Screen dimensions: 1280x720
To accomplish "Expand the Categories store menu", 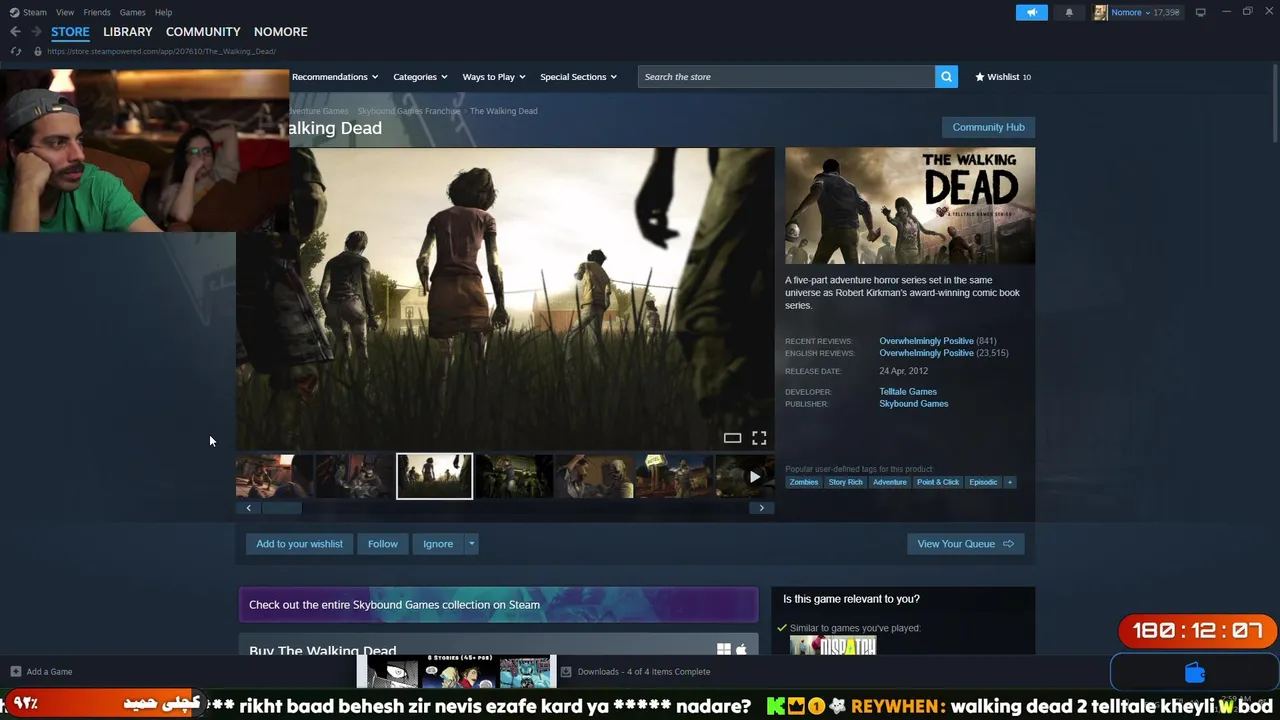I will [420, 77].
